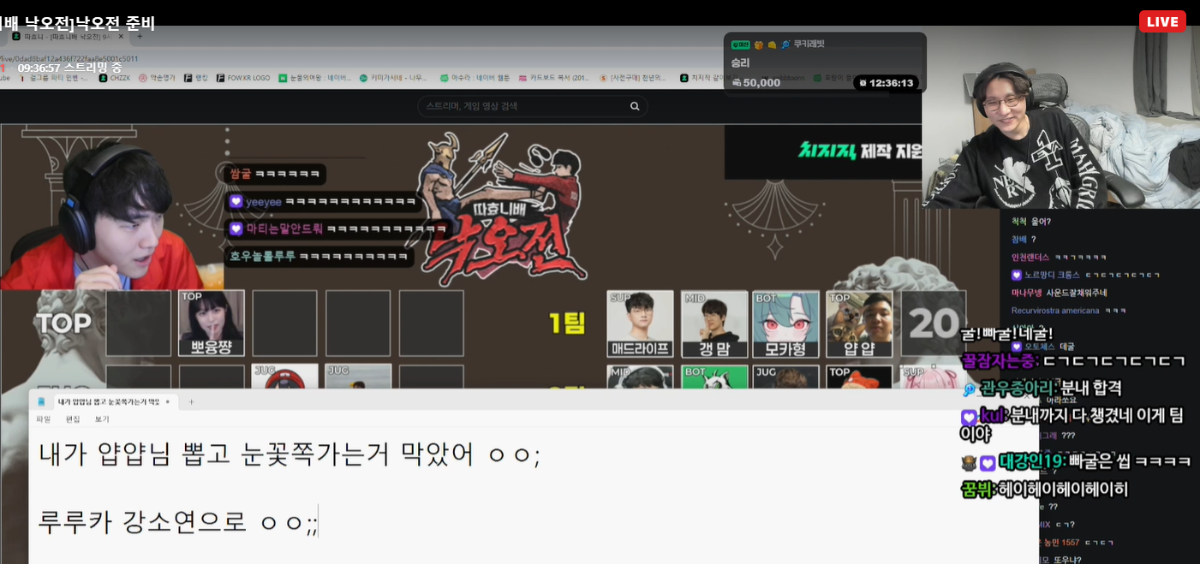Select the 매드라이프 SUP player card
Screen dimensions: 1200x564
click(640, 323)
